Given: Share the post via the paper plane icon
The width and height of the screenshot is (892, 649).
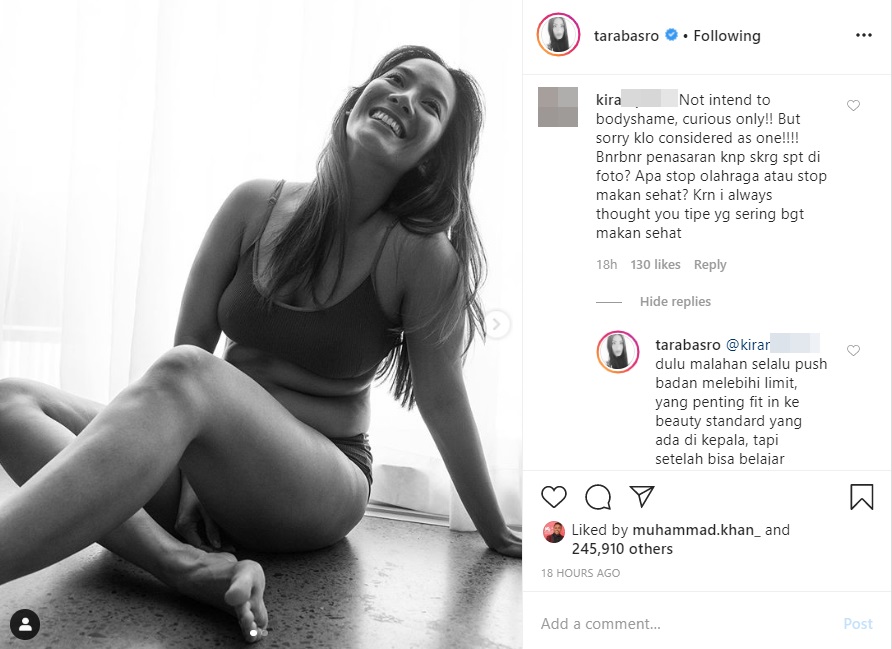Looking at the screenshot, I should point(642,495).
